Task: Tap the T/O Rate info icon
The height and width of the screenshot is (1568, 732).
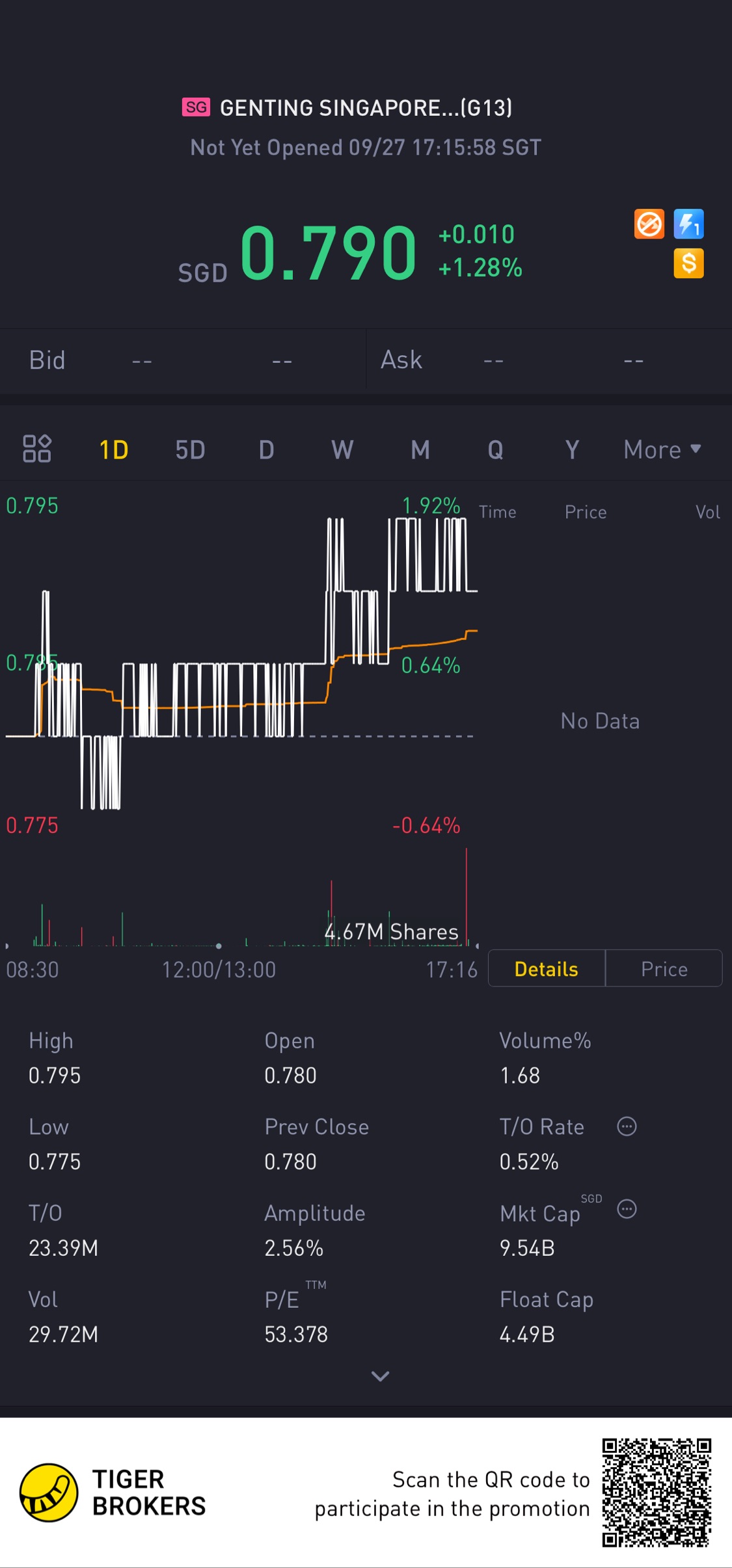Action: 627,1126
